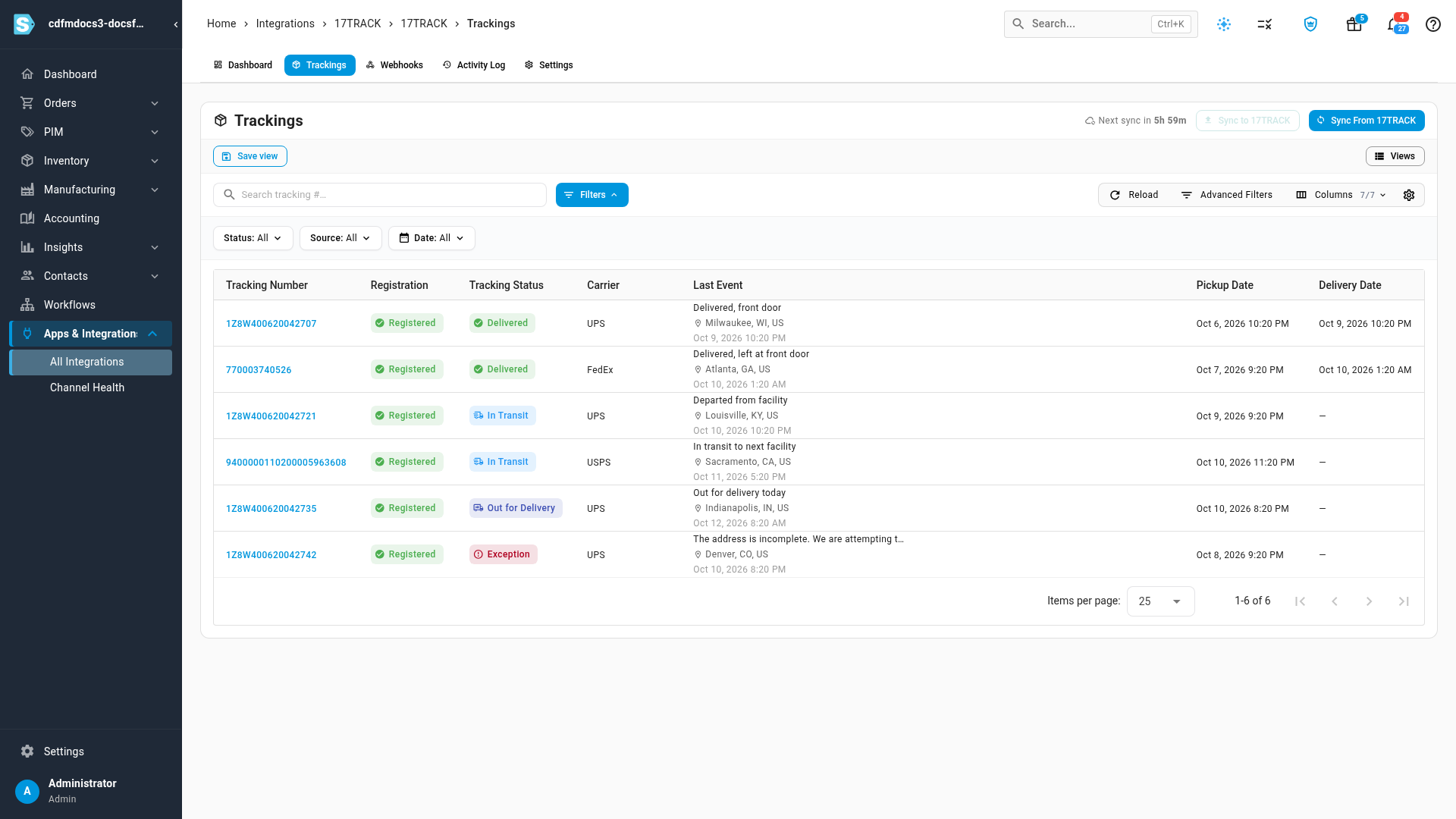Click the global Search field

[1101, 24]
